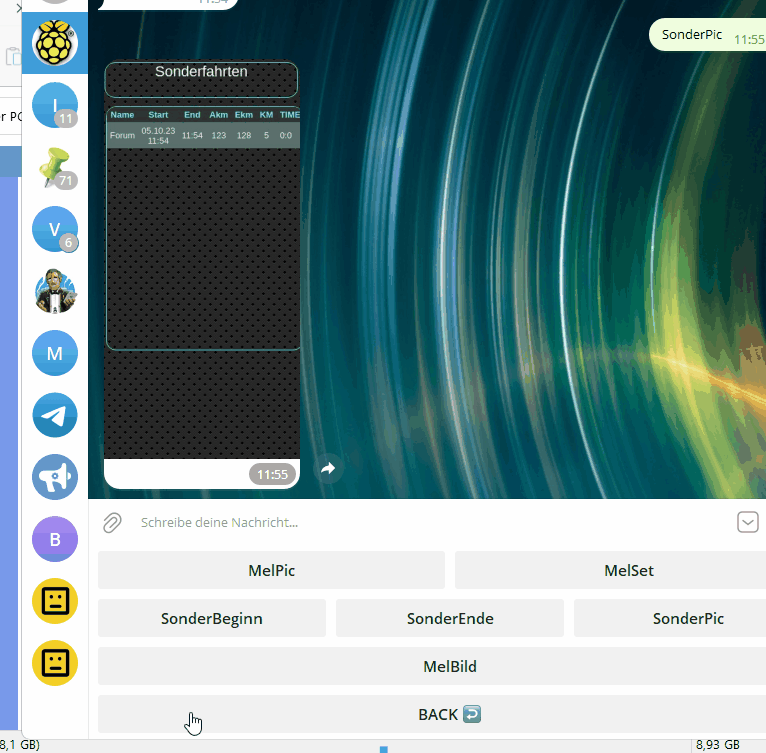Open the tuxedo man avatar chat
Viewport: 766px width, 753px height.
pyautogui.click(x=55, y=291)
